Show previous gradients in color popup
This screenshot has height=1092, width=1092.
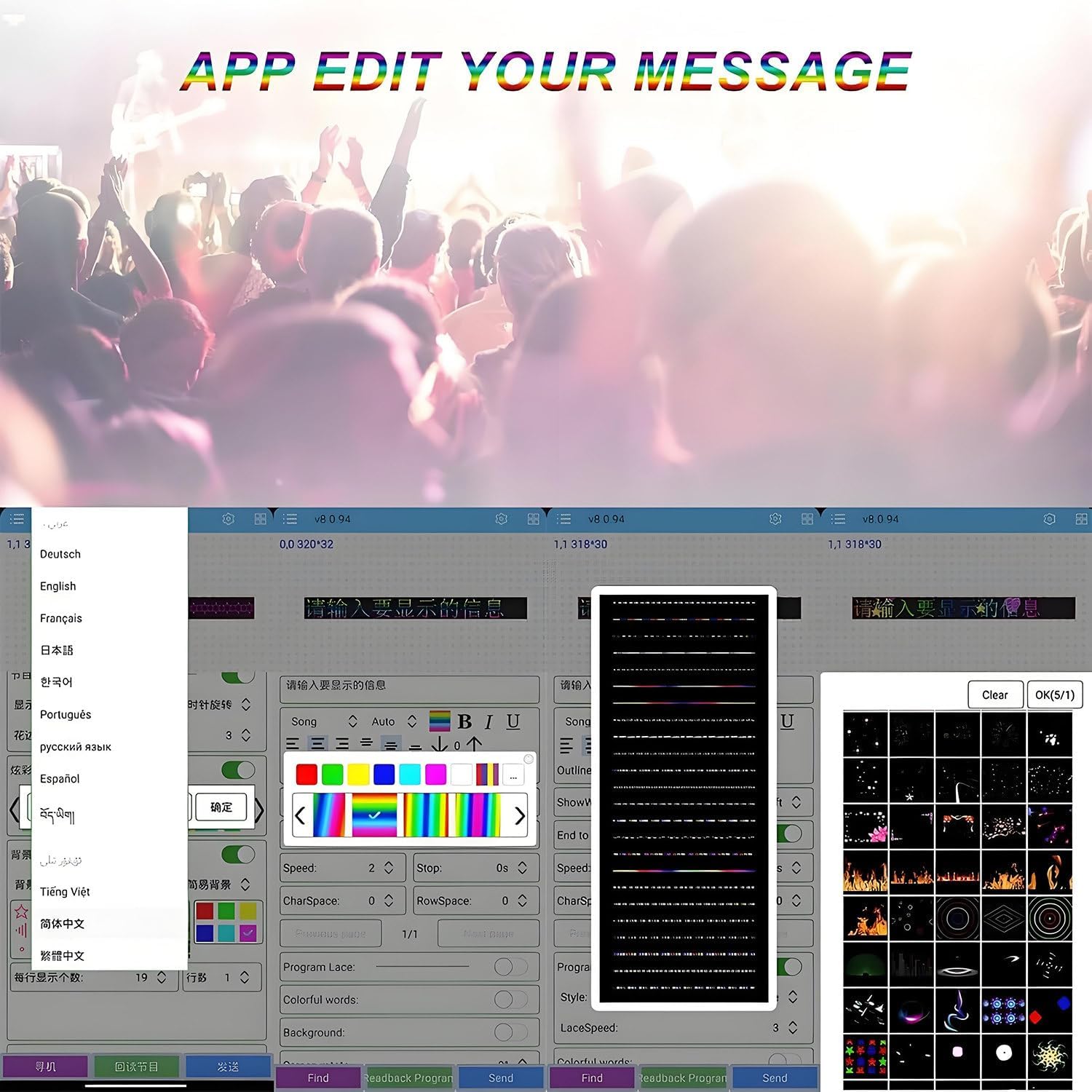pos(300,816)
